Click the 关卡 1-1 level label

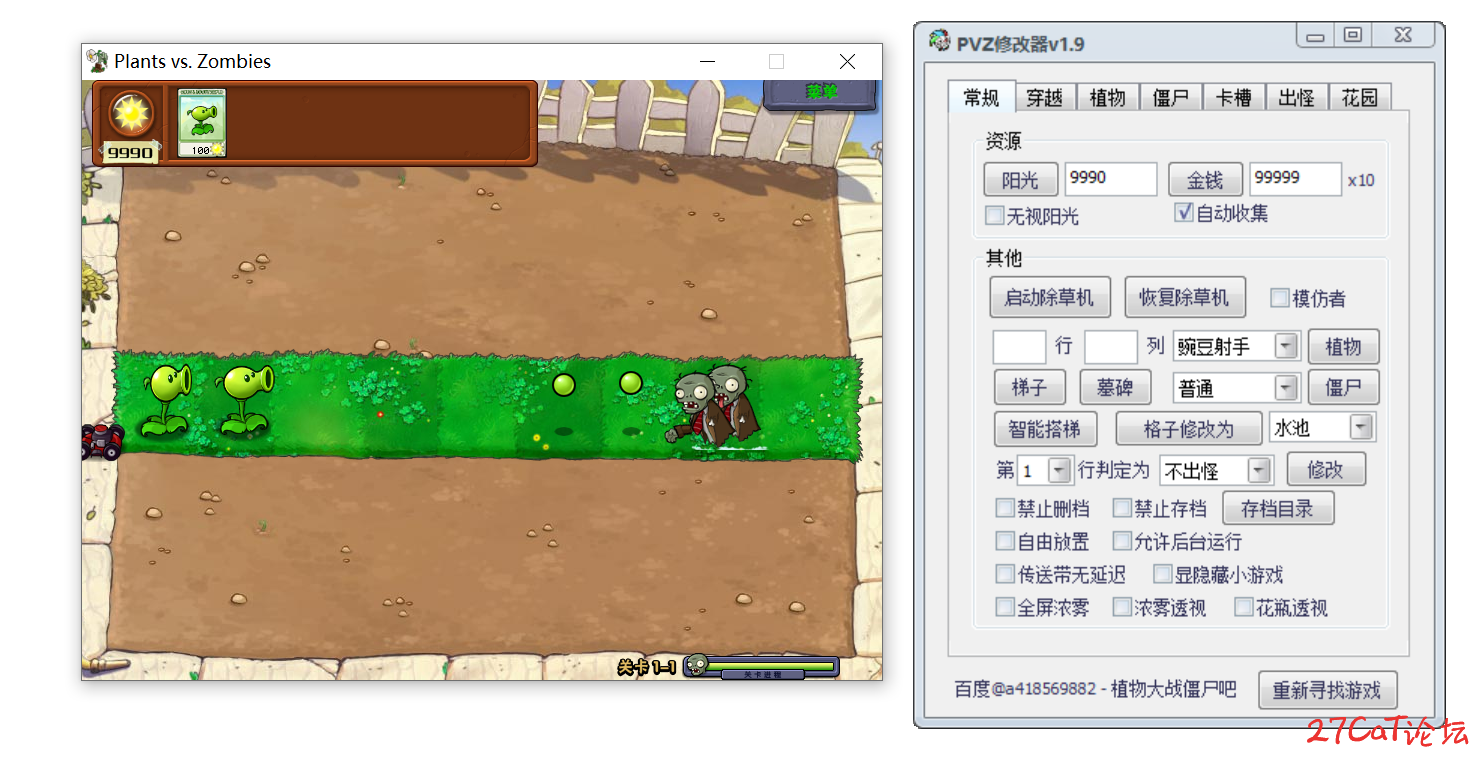646,667
